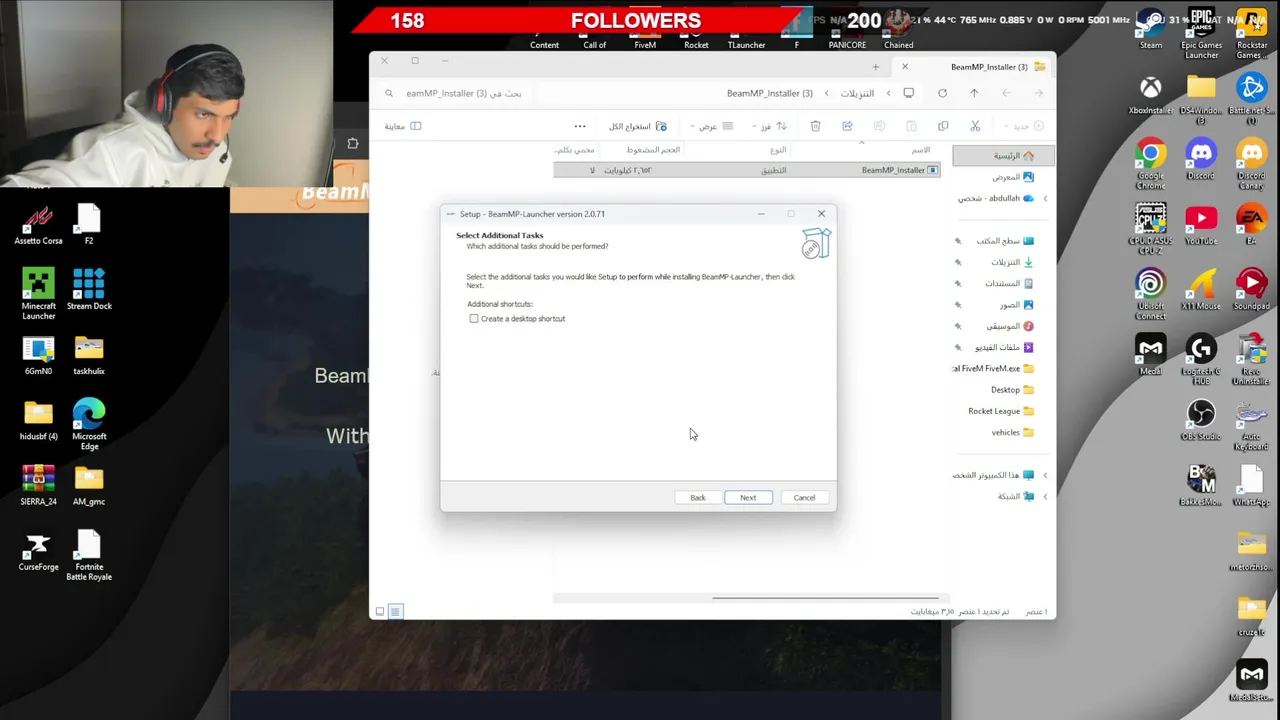Screen dimensions: 1280x720
Task: Cancel the BeamMP-Launcher Setup
Action: point(804,497)
